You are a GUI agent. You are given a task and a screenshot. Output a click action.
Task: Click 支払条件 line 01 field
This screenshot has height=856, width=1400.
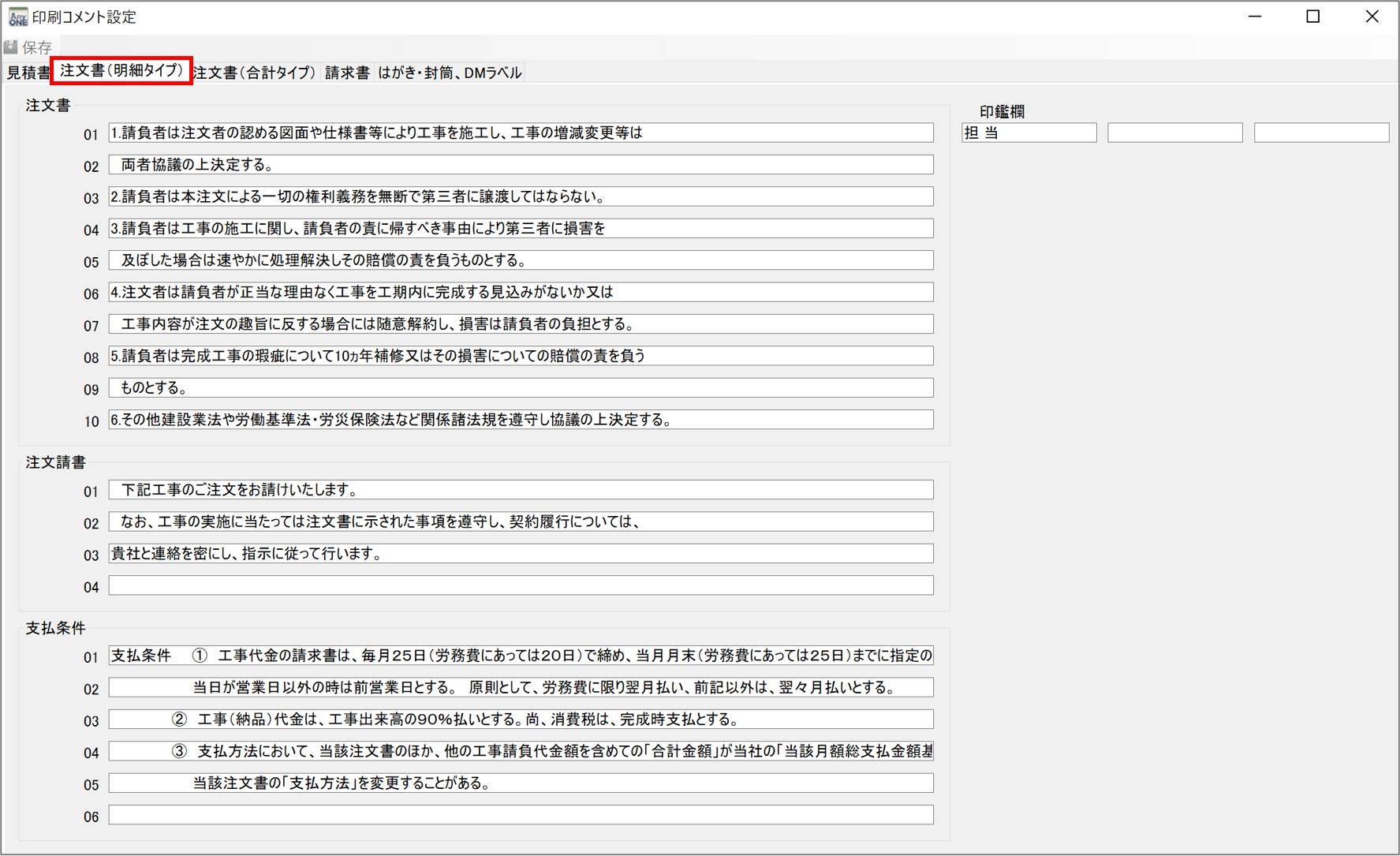coord(521,656)
